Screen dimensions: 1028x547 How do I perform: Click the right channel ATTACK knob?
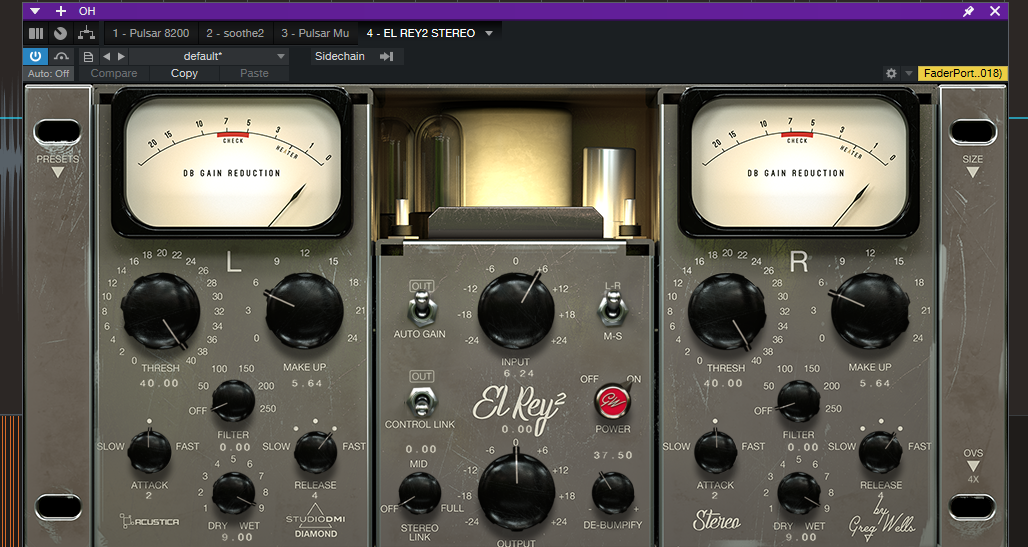pyautogui.click(x=715, y=452)
